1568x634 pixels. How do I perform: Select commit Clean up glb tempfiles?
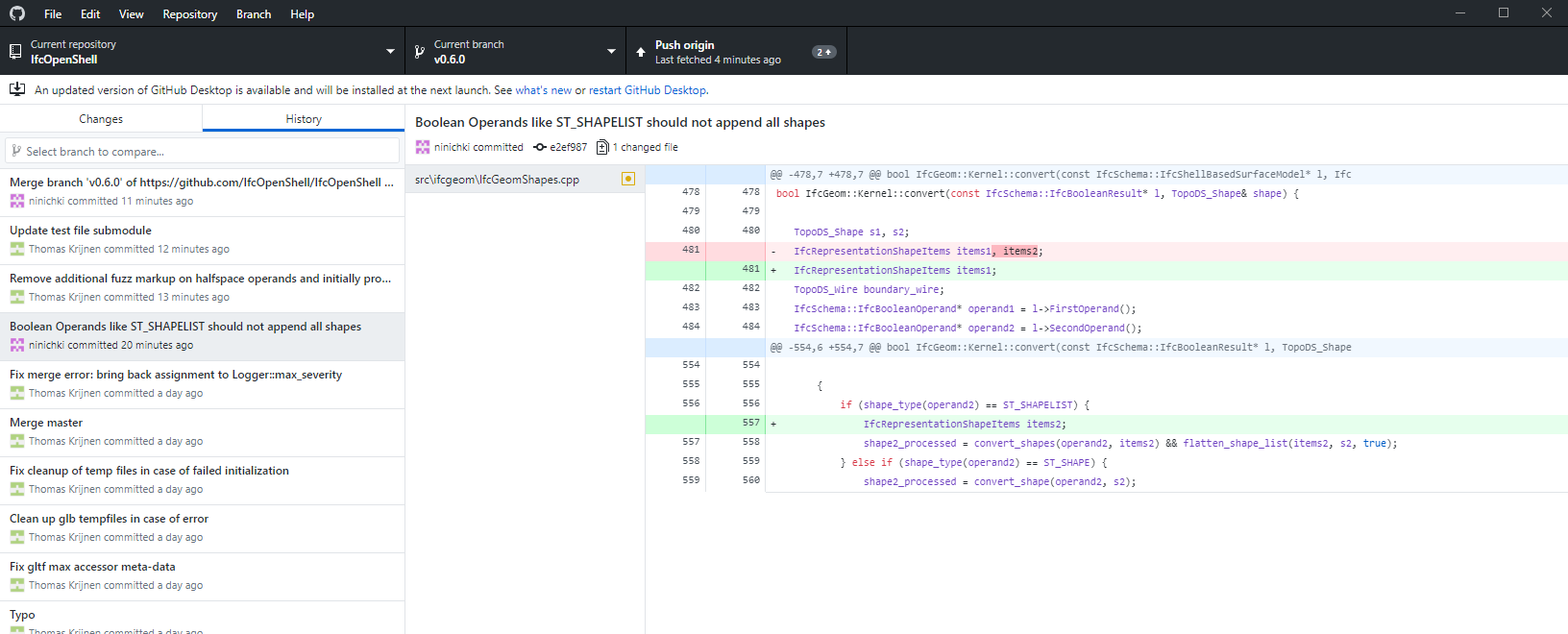[x=202, y=528]
